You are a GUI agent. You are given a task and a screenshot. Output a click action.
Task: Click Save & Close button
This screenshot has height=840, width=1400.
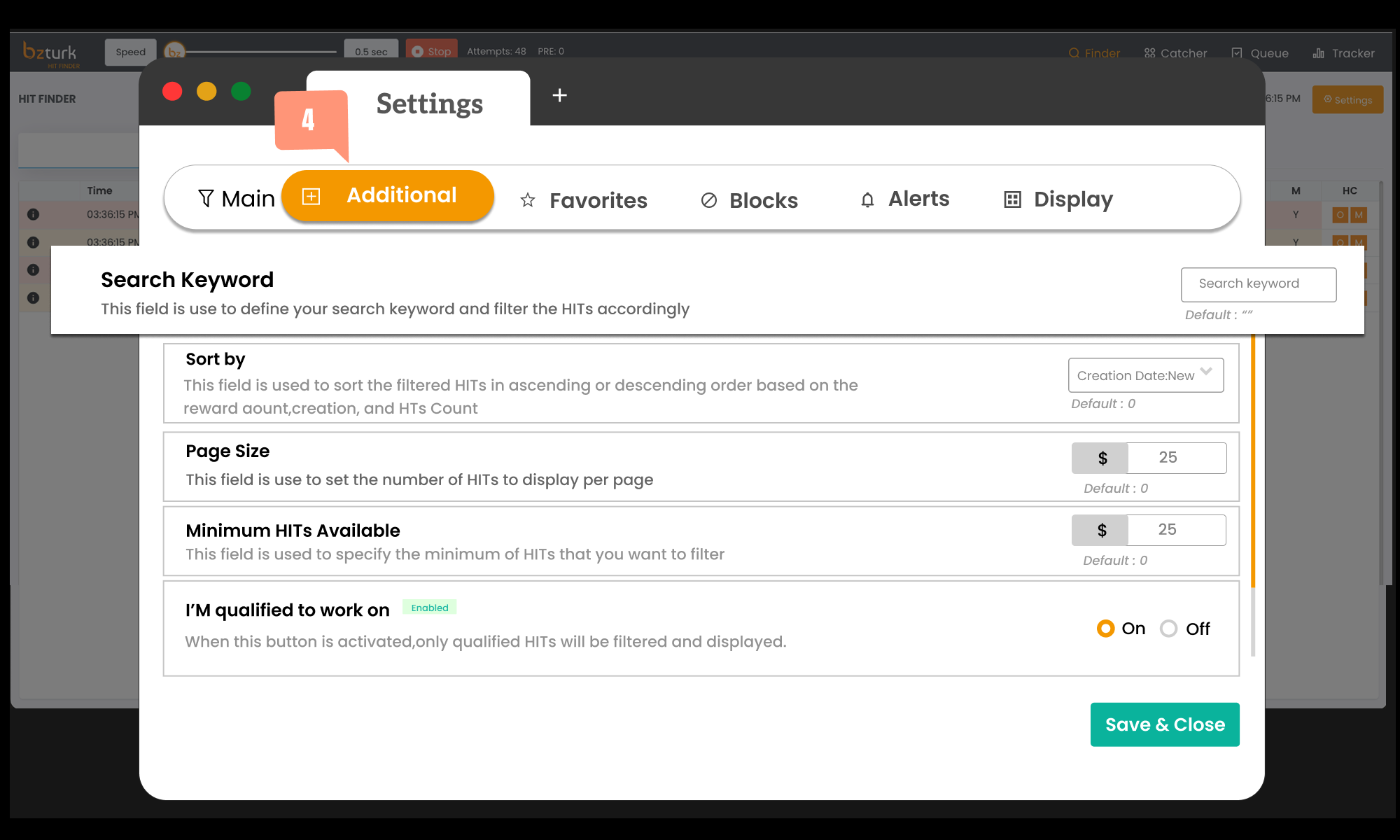tap(1165, 724)
